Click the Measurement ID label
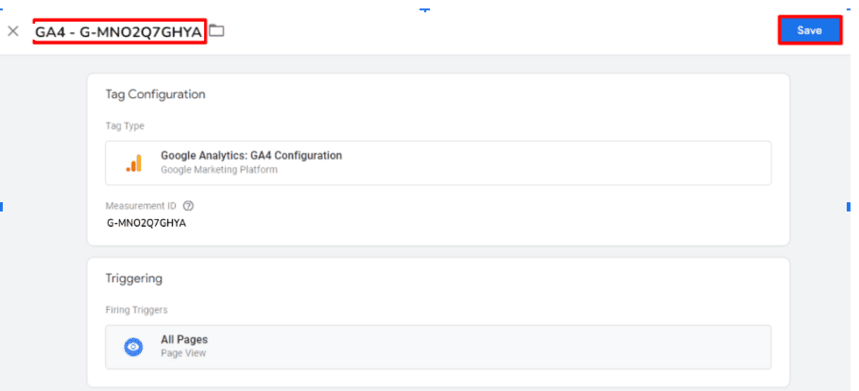The image size is (859, 391). pyautogui.click(x=141, y=206)
